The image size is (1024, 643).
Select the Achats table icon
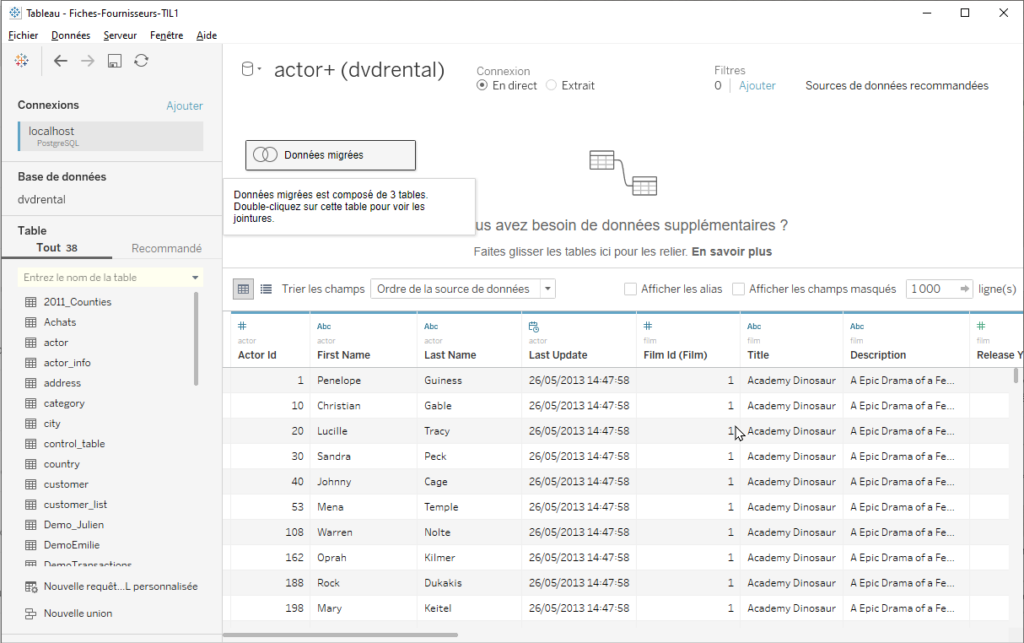(x=31, y=322)
